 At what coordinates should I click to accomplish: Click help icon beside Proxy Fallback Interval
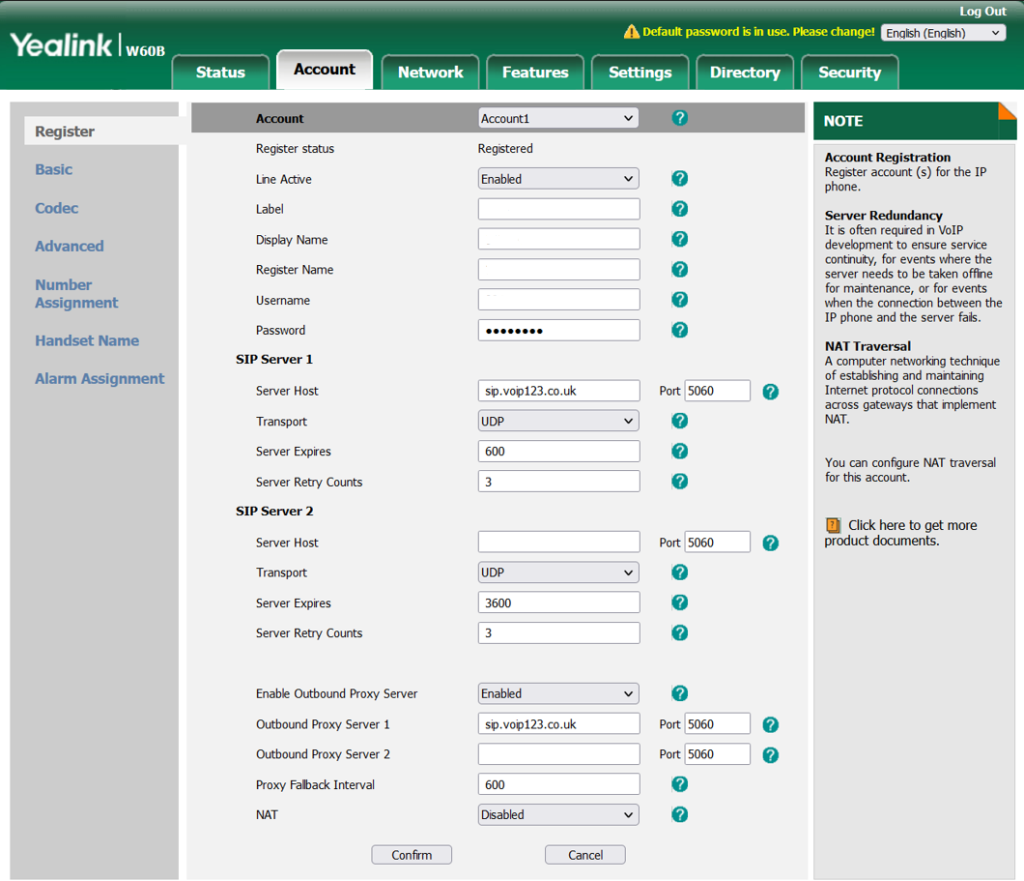tap(680, 785)
